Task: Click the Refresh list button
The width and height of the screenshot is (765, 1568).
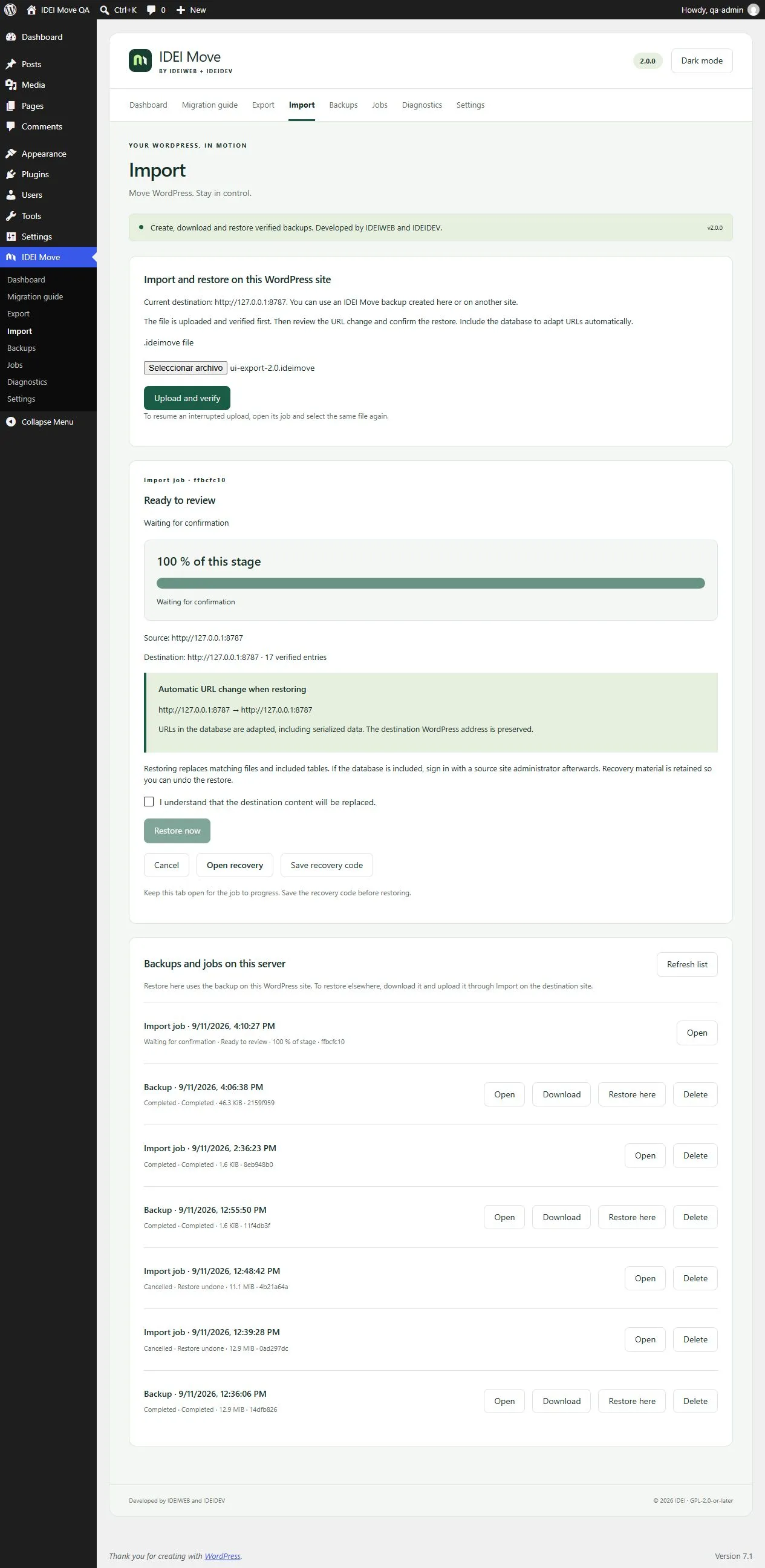Action: [687, 964]
